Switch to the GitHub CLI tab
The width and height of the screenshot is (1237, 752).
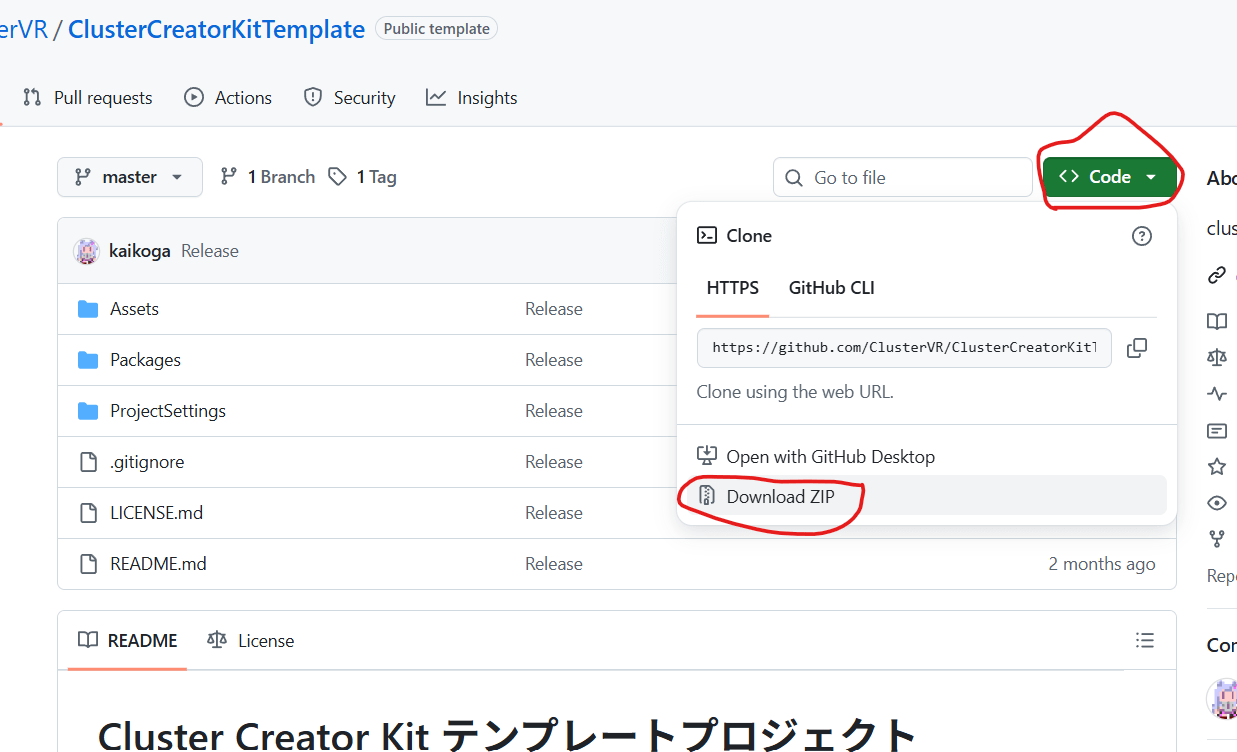(x=831, y=288)
